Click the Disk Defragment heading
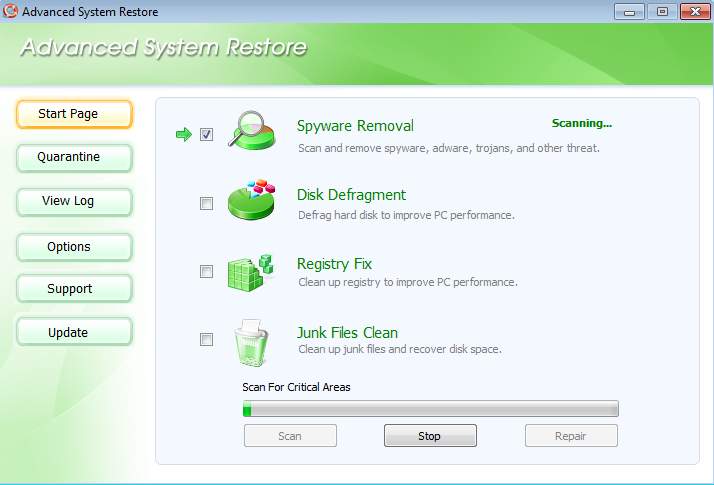Screen dimensions: 714x485 coord(351,195)
